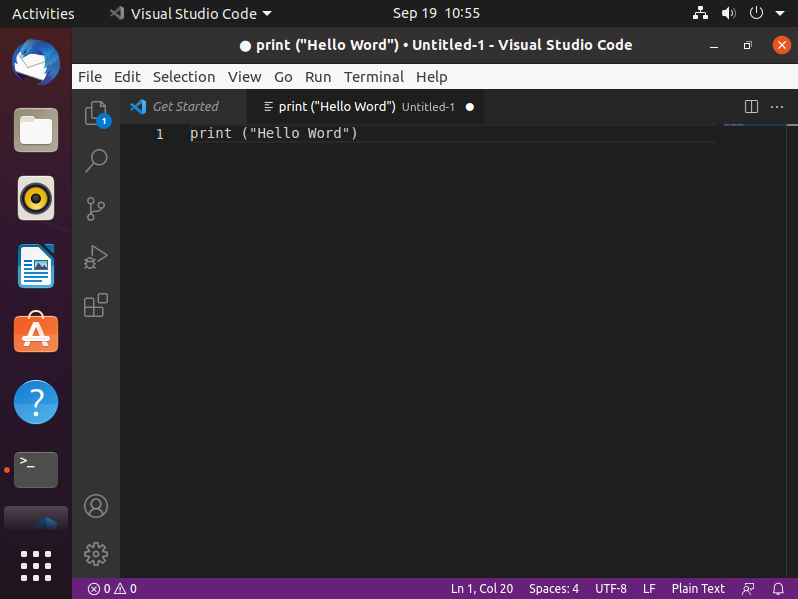Screen dimensions: 798x599
Task: Click the feedback icon in status bar
Action: coord(748,589)
